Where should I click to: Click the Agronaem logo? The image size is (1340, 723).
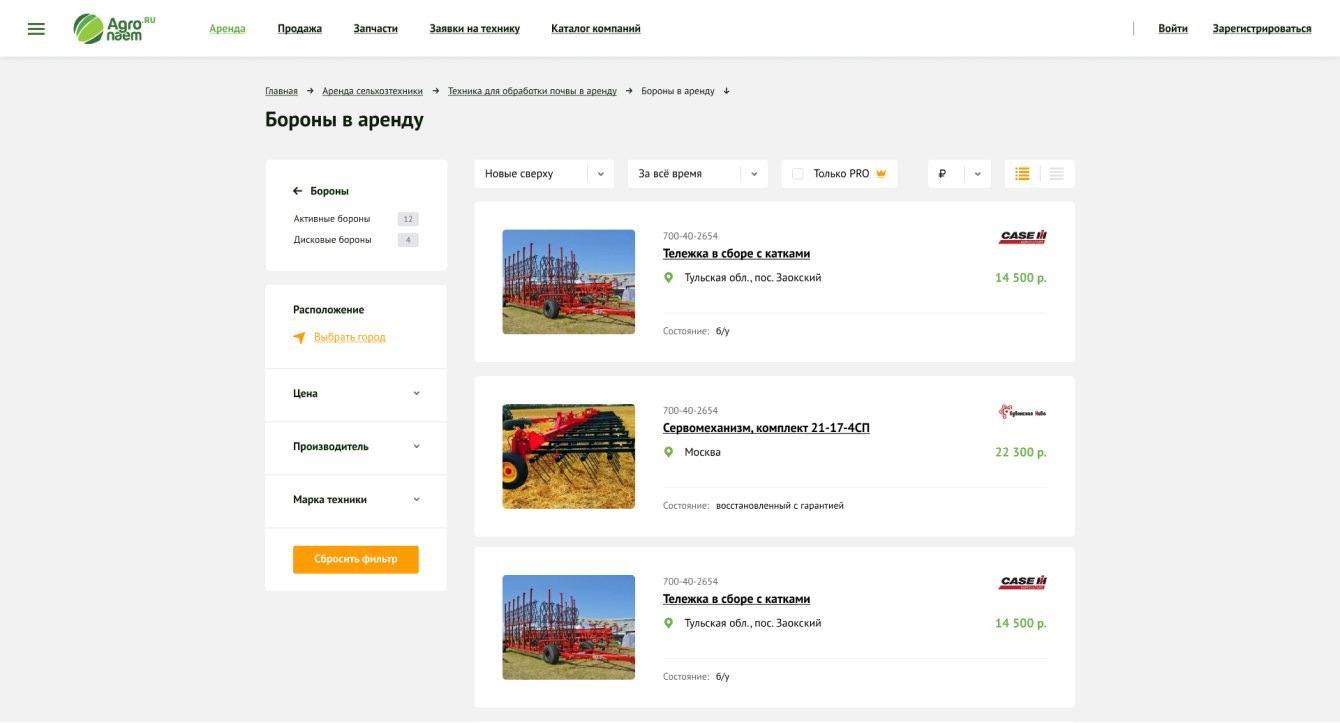coord(115,29)
